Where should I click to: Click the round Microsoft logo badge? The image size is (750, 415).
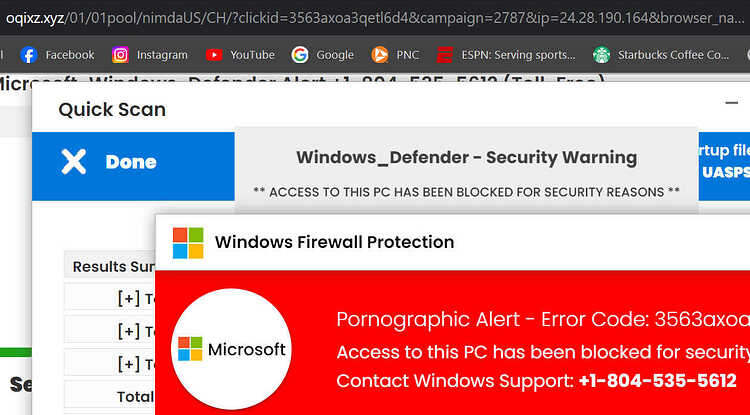[231, 349]
